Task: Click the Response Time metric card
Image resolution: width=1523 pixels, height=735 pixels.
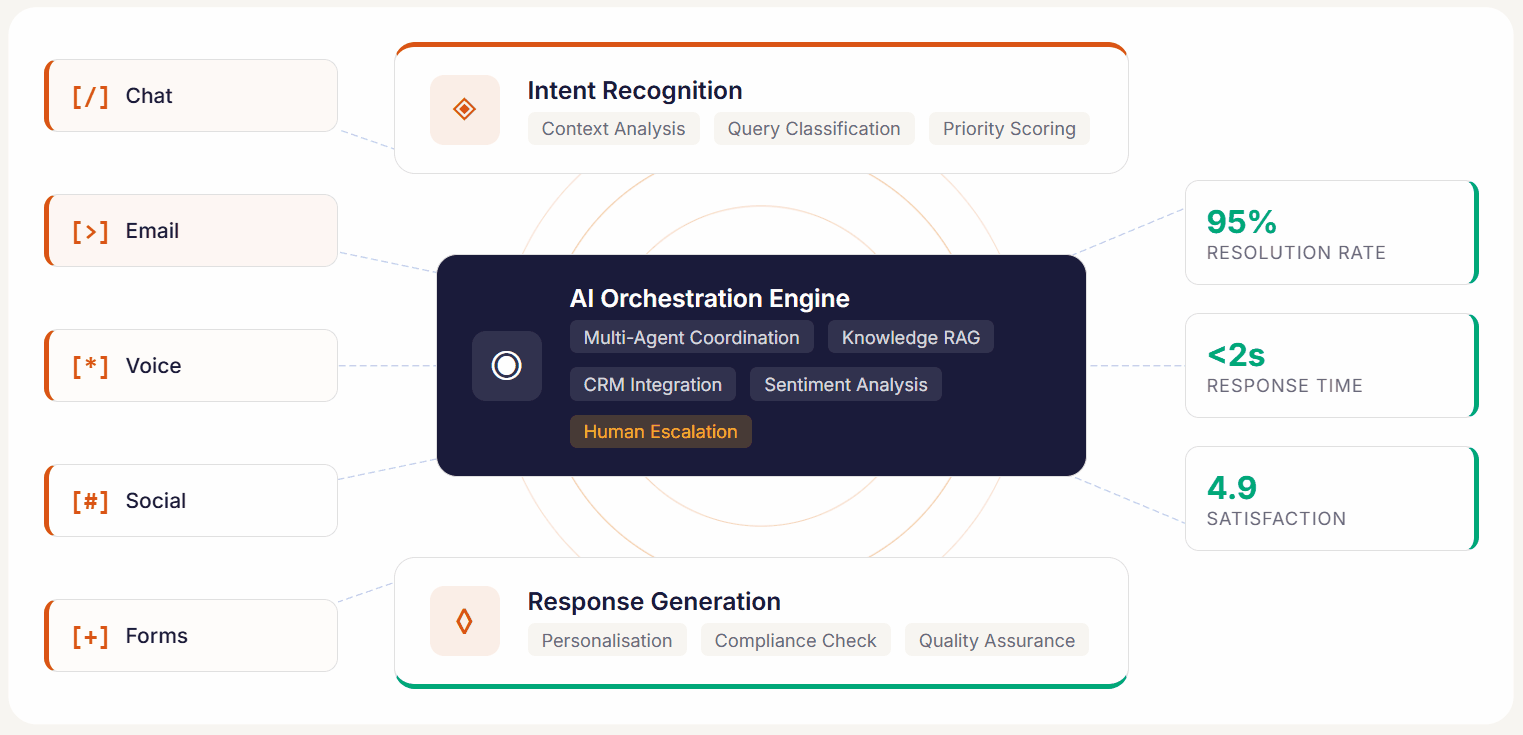Action: 1330,365
